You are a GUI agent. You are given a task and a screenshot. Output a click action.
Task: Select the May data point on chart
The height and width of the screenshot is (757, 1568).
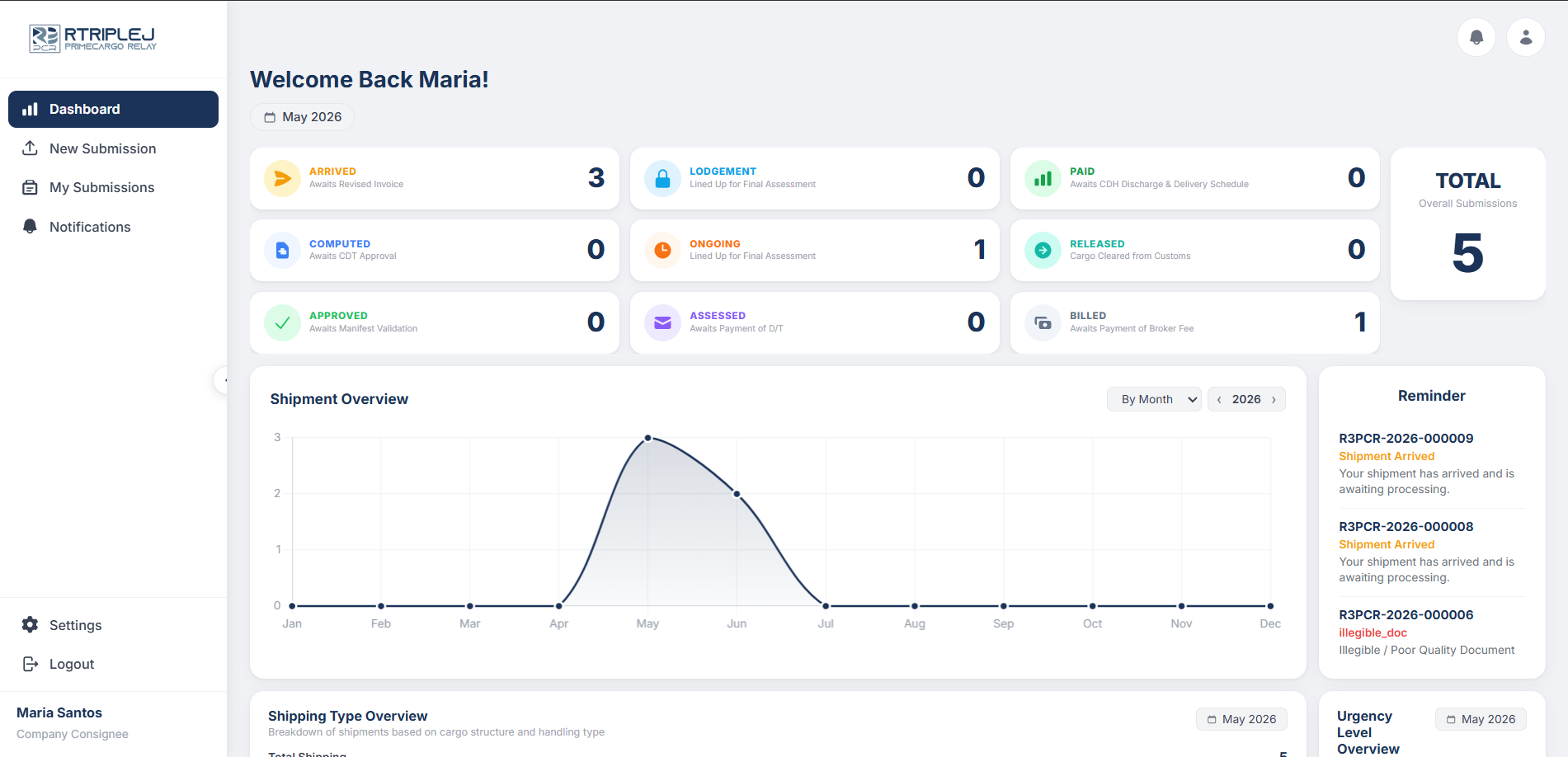pyautogui.click(x=648, y=438)
